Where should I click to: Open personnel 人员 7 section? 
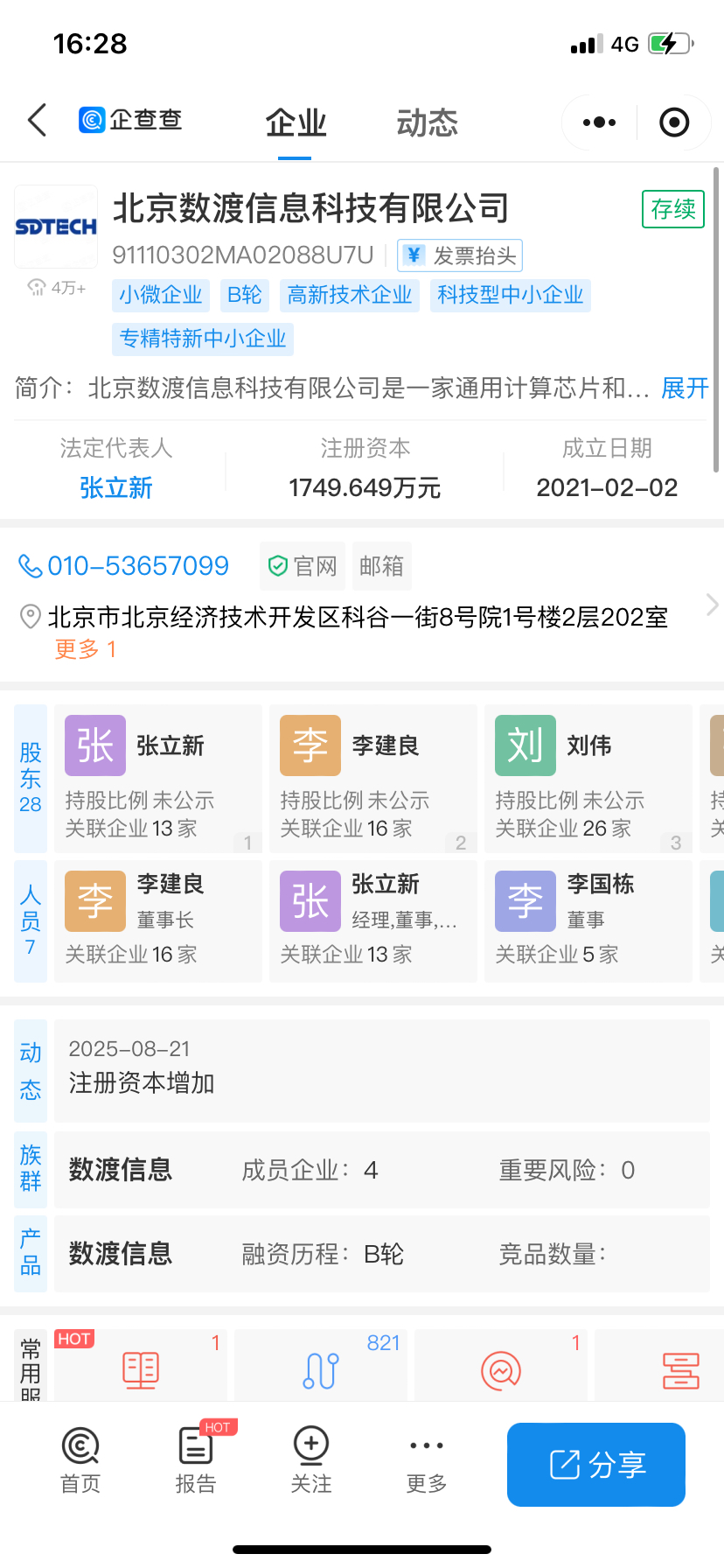(x=31, y=920)
